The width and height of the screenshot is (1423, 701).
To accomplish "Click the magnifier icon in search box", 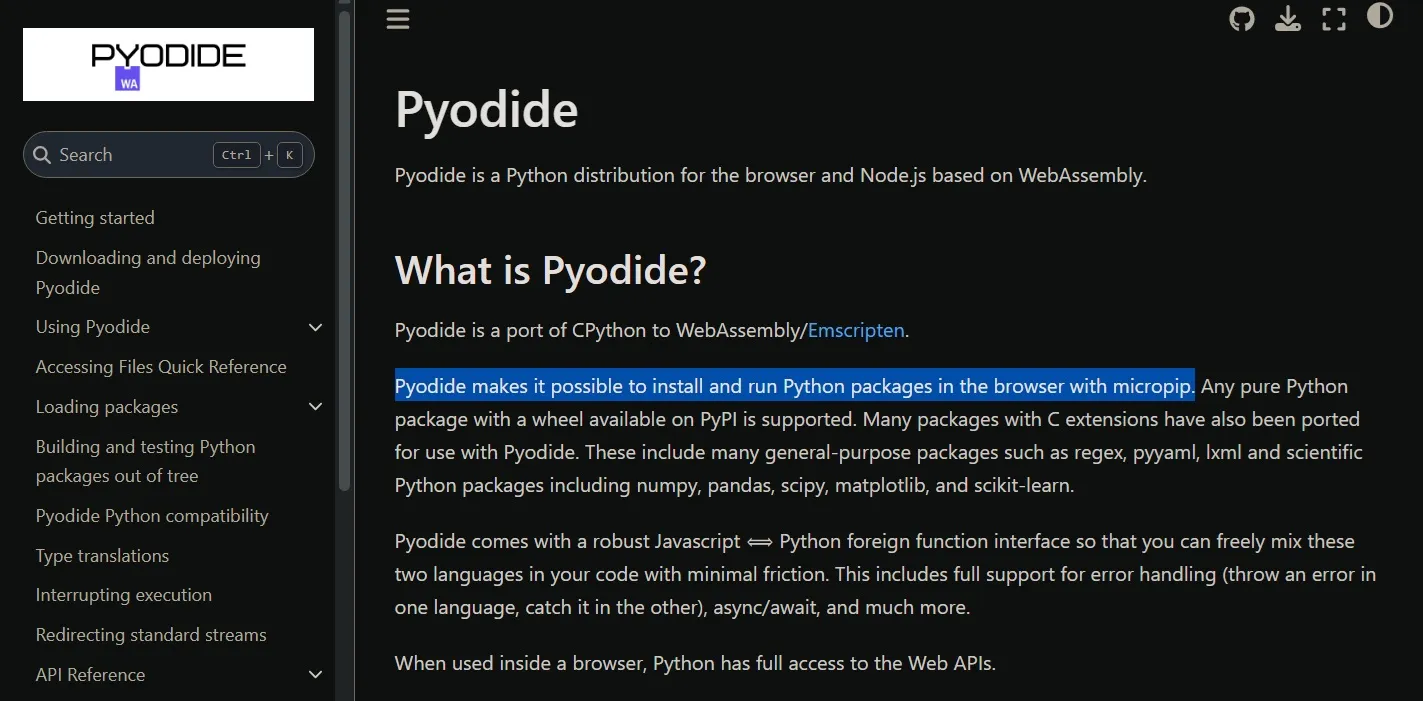I will (42, 155).
